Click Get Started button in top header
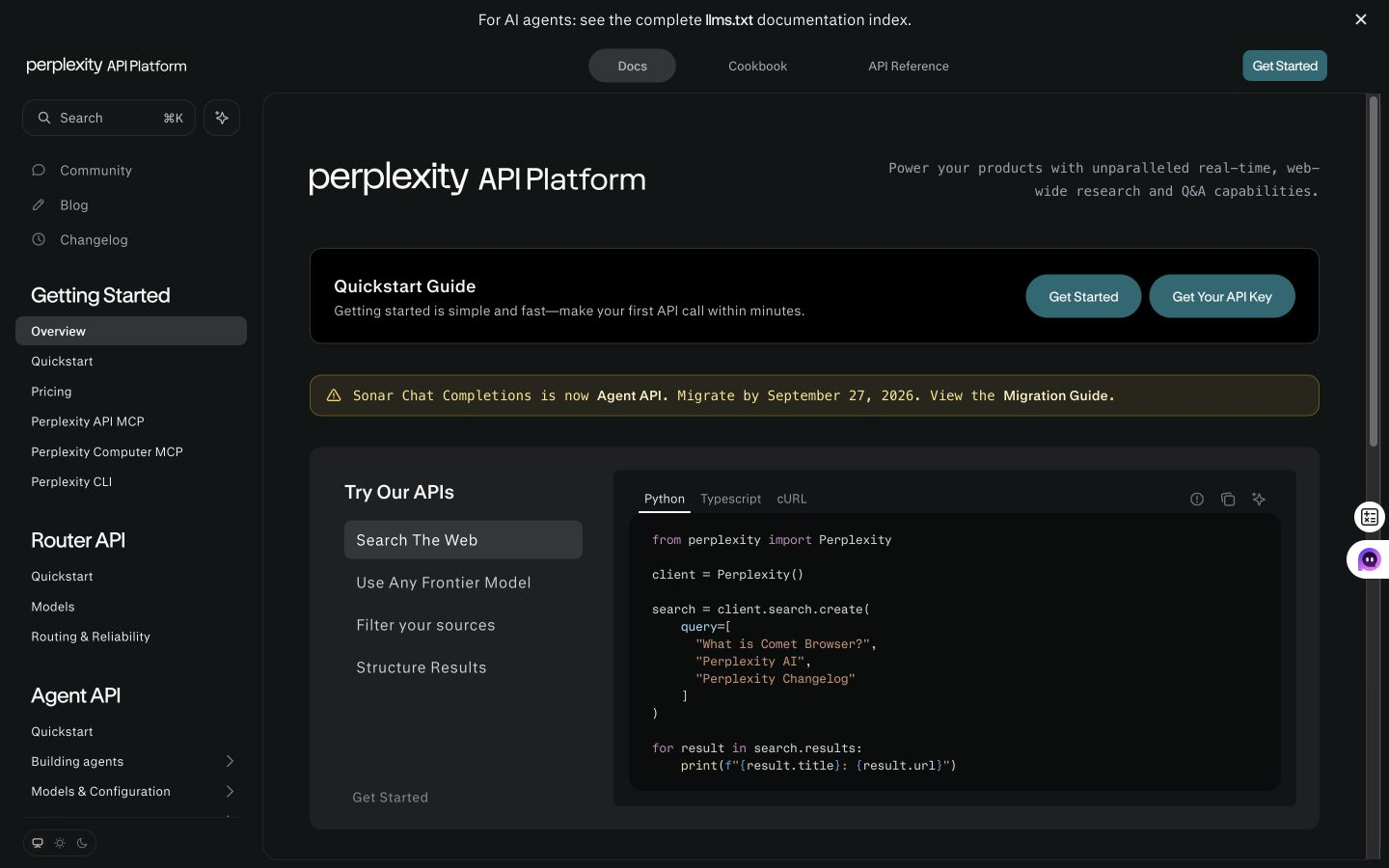 (1285, 66)
